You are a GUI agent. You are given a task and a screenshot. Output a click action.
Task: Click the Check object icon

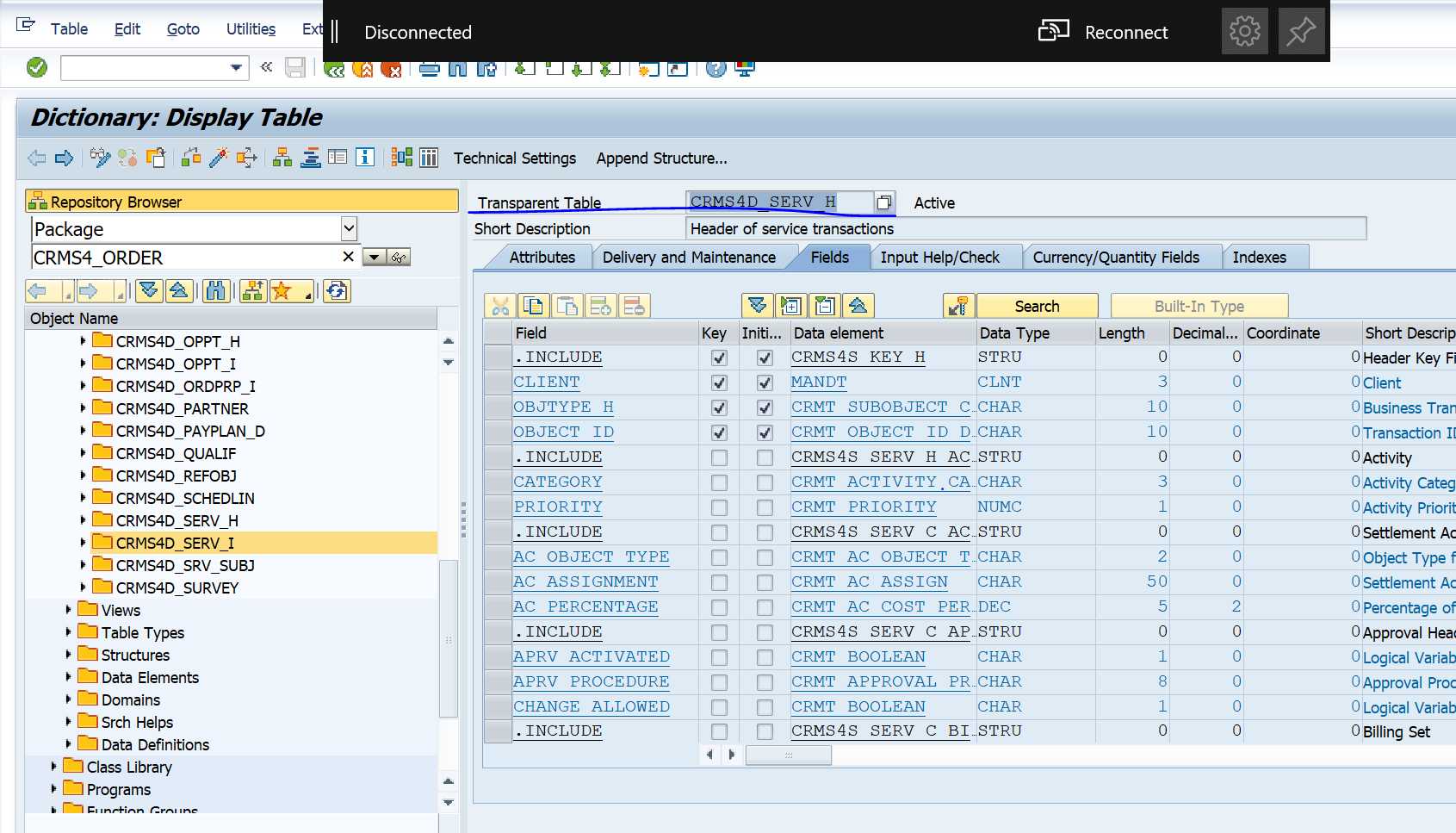click(191, 158)
